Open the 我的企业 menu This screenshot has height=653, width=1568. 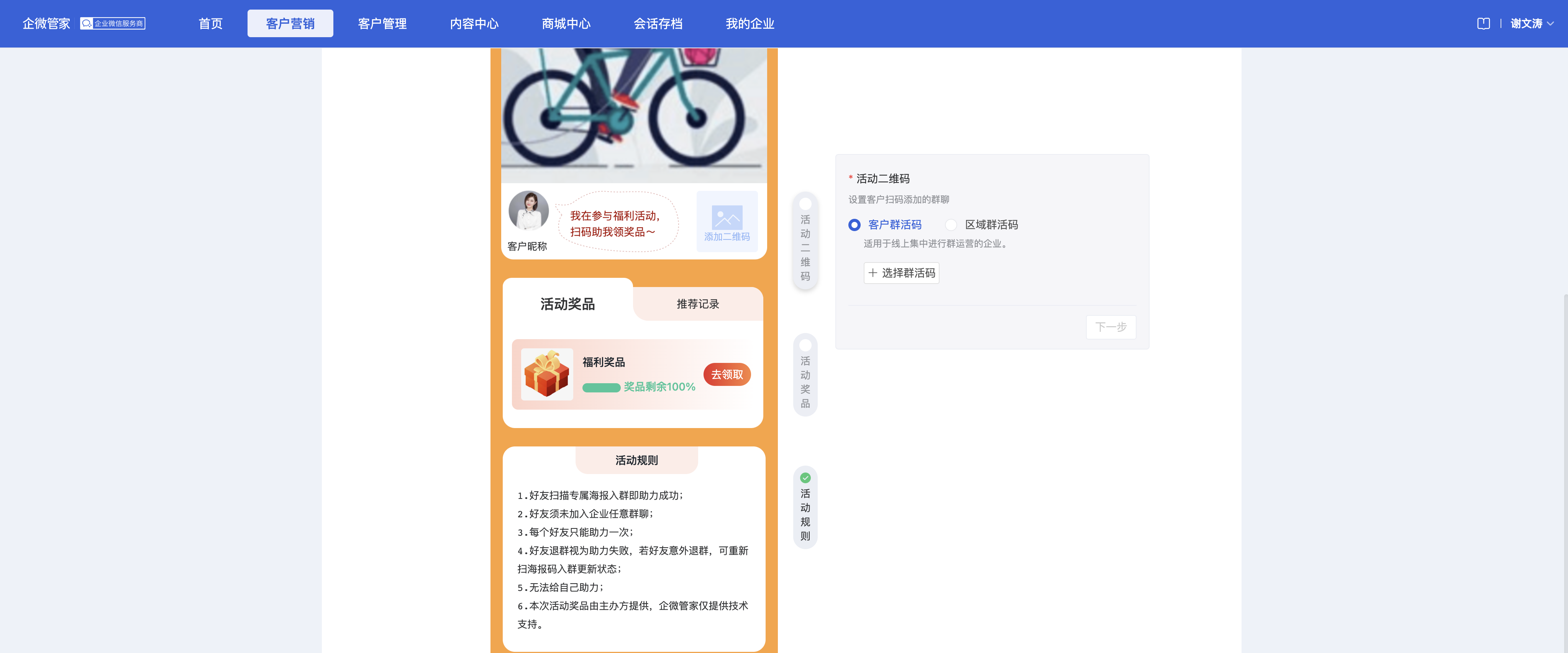point(750,24)
